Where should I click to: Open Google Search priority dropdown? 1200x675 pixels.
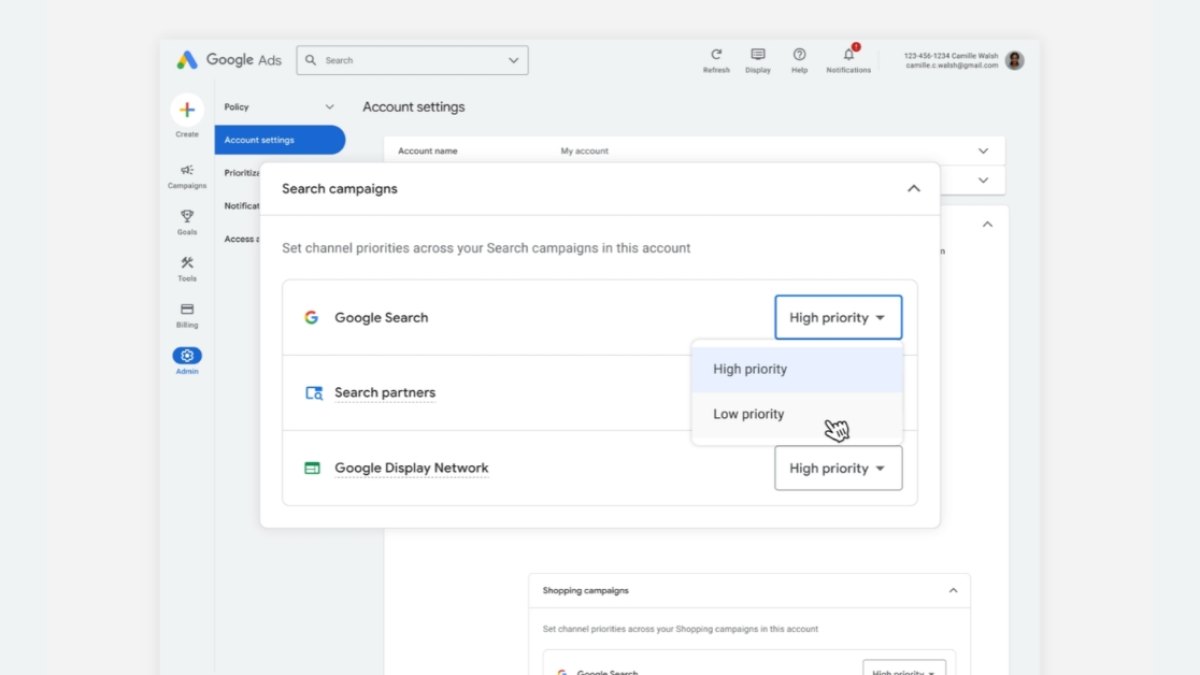(838, 317)
